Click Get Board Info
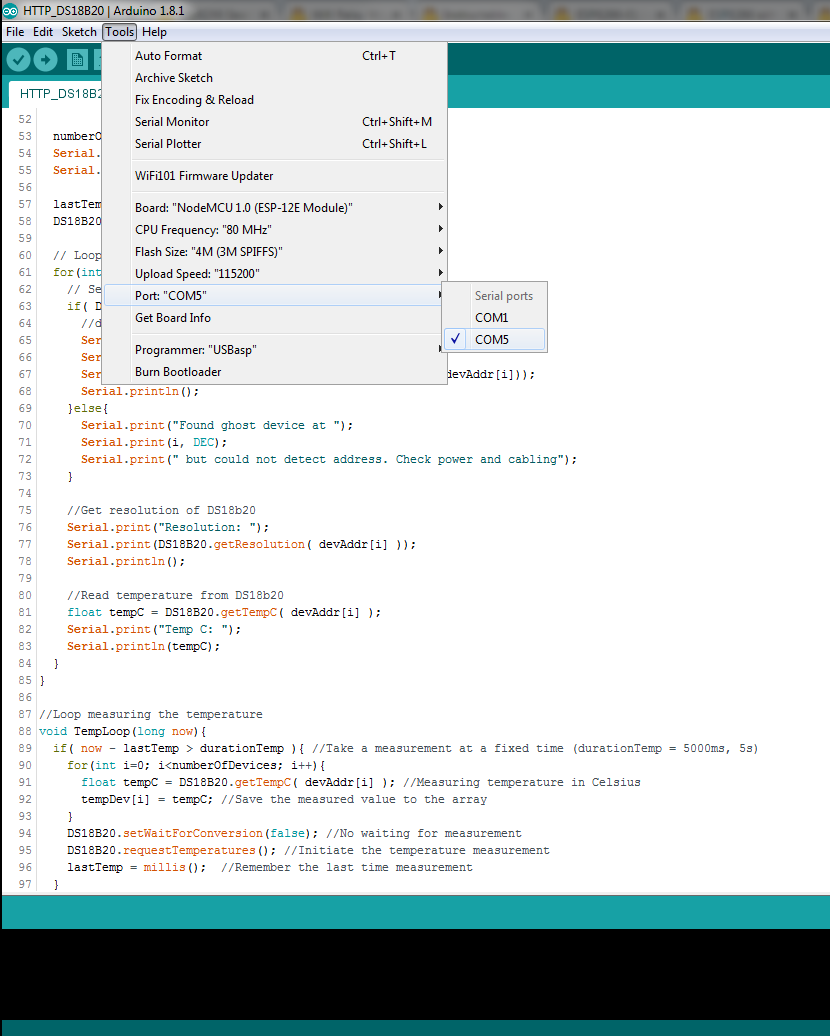Viewport: 830px width, 1036px height. point(275,318)
